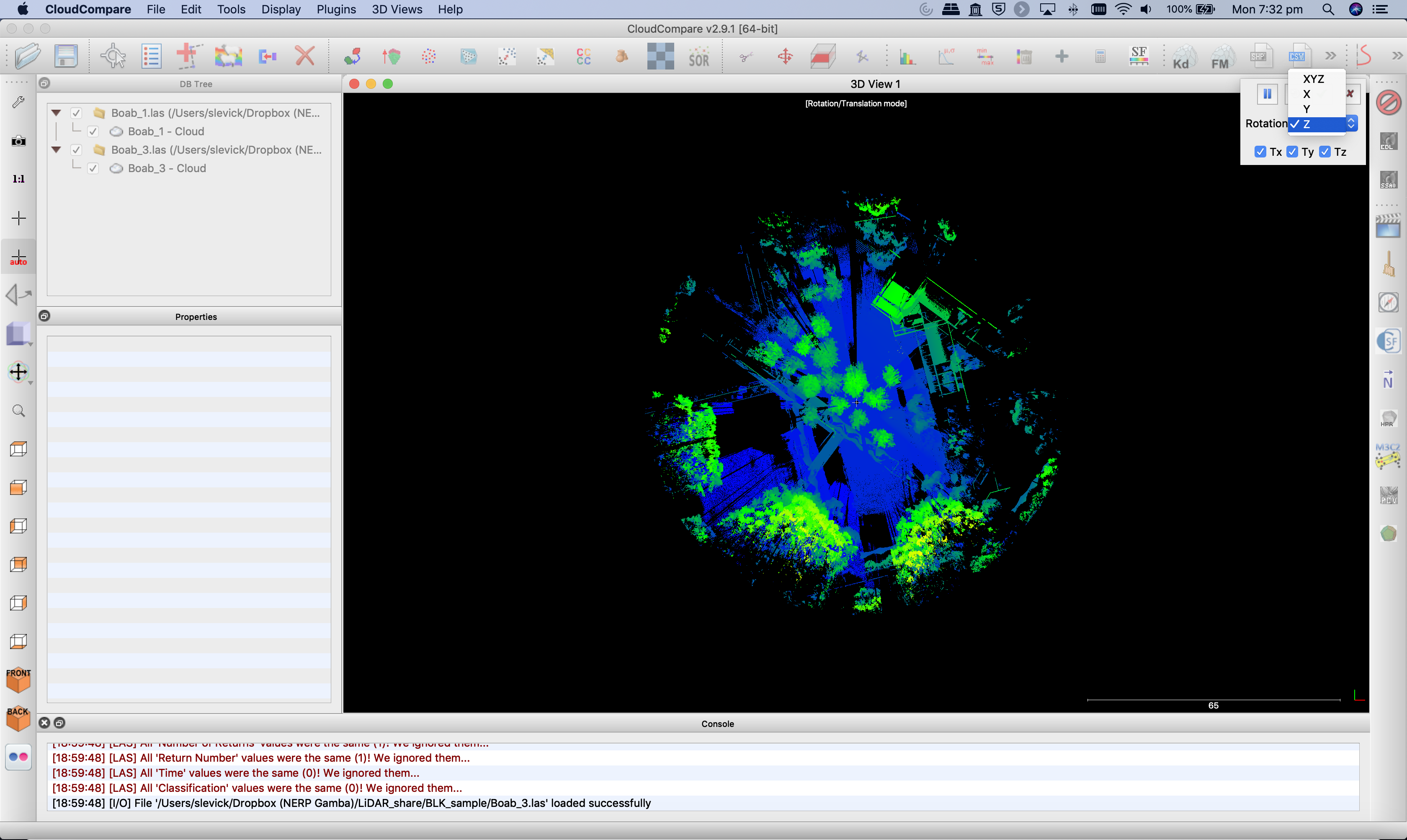Select the Boab_3 - Cloud entry
The height and width of the screenshot is (840, 1407).
point(167,168)
